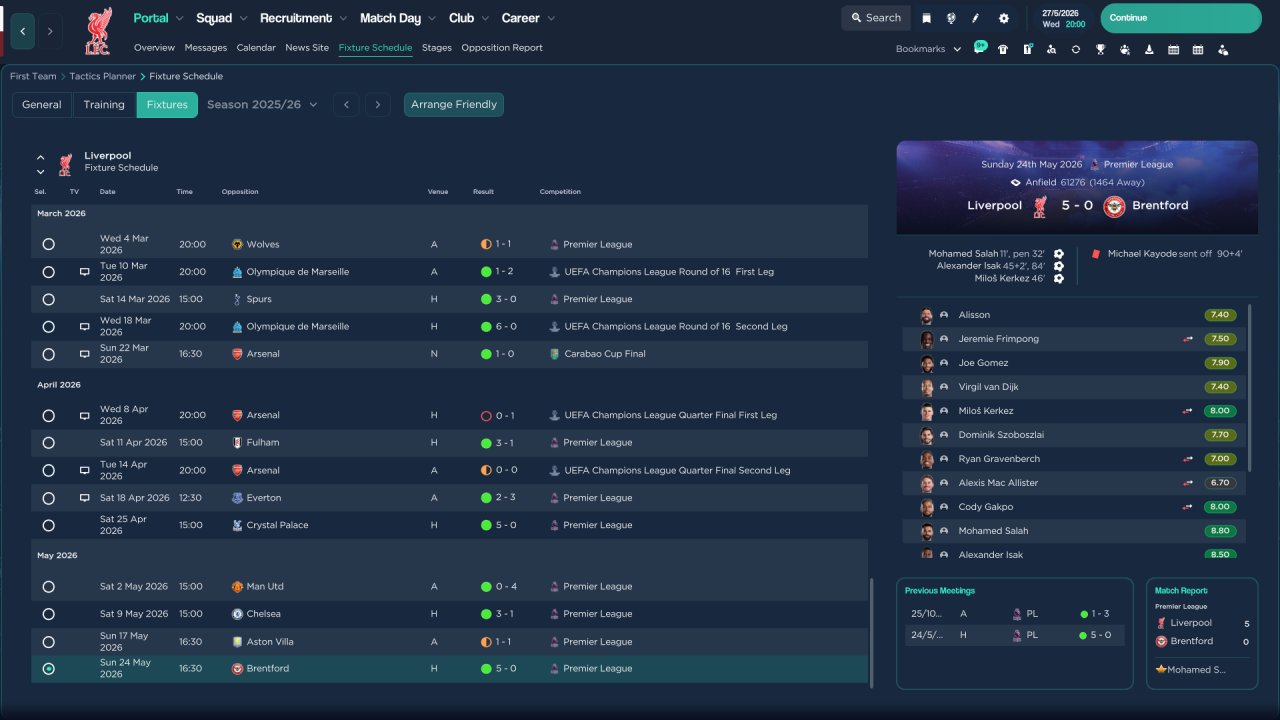Click the player ratings list scrollbar

point(1250,387)
